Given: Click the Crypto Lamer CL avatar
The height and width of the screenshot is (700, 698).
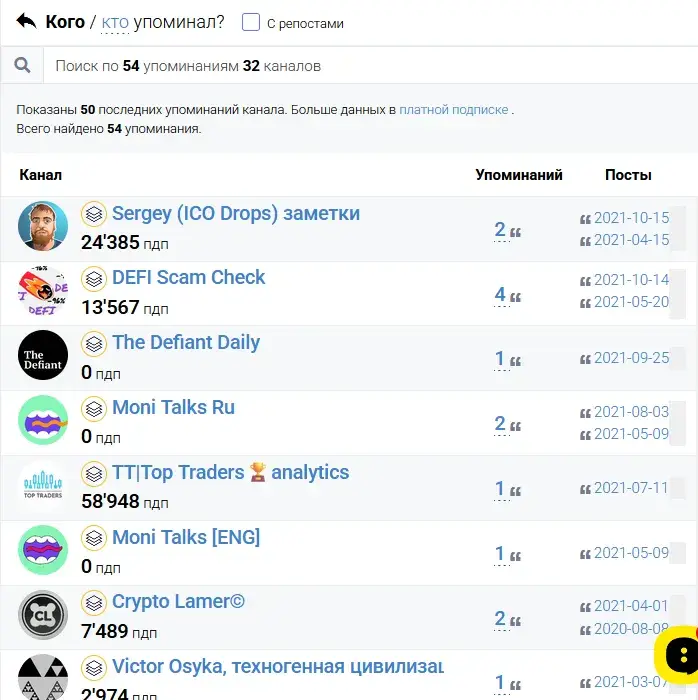Looking at the screenshot, I should (43, 615).
